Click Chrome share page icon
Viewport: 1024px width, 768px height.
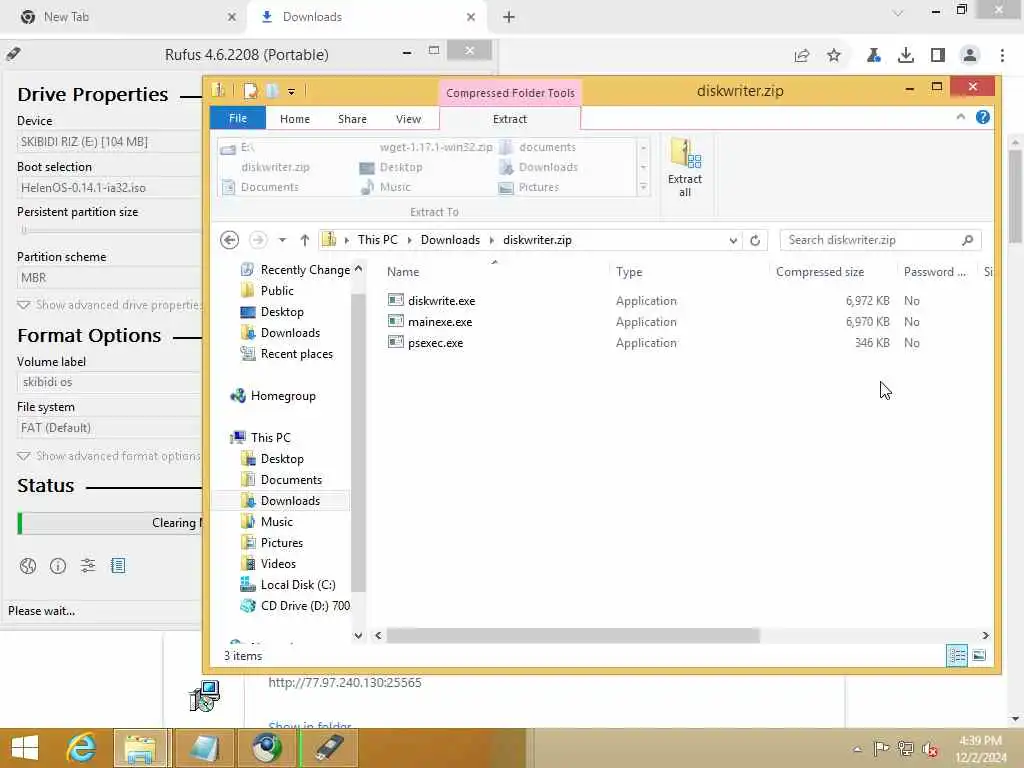coord(802,56)
